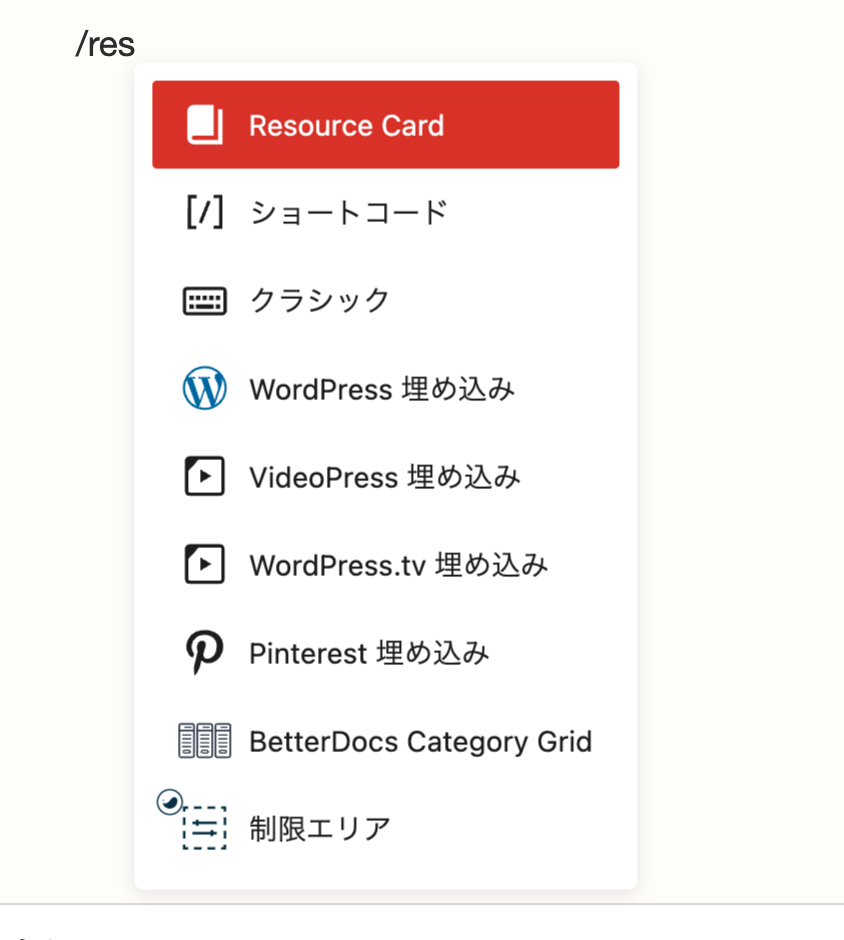Insert the WordPress.tv 埋め込み block

[385, 564]
